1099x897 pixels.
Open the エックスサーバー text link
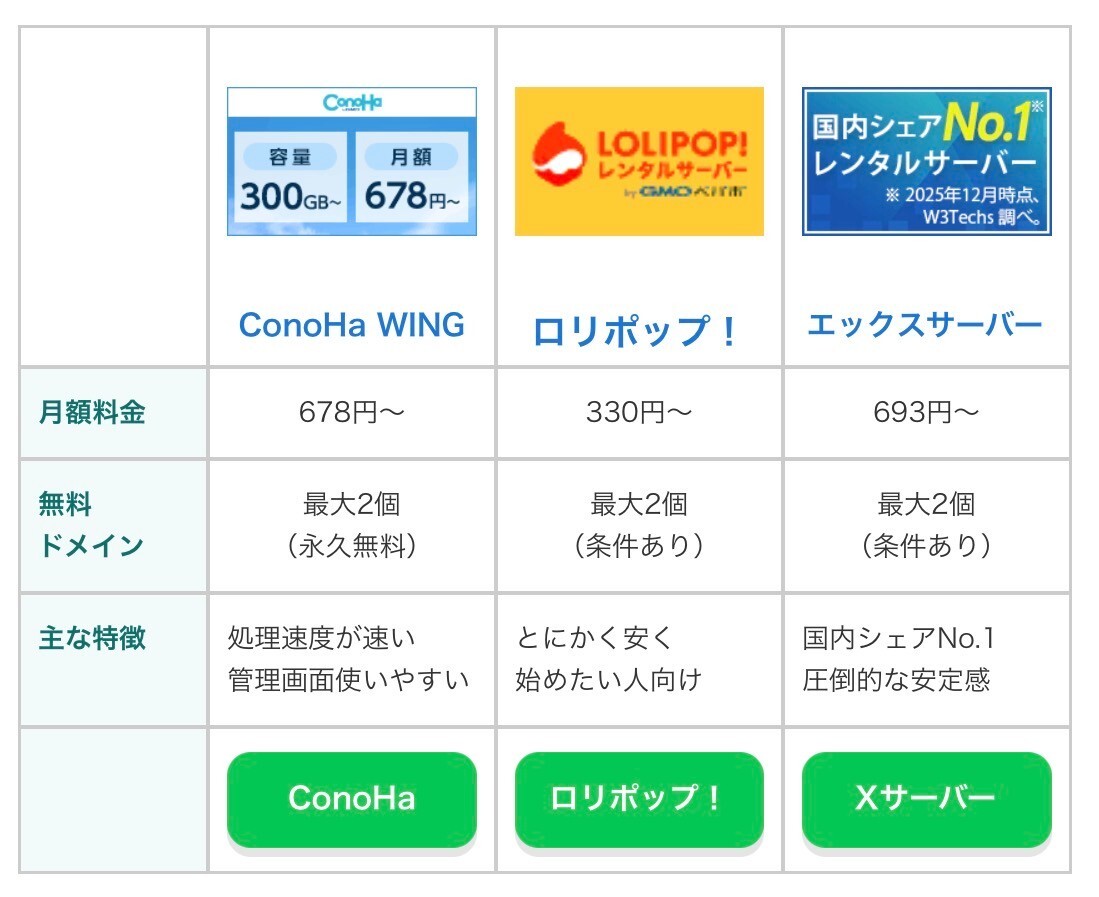[x=925, y=324]
